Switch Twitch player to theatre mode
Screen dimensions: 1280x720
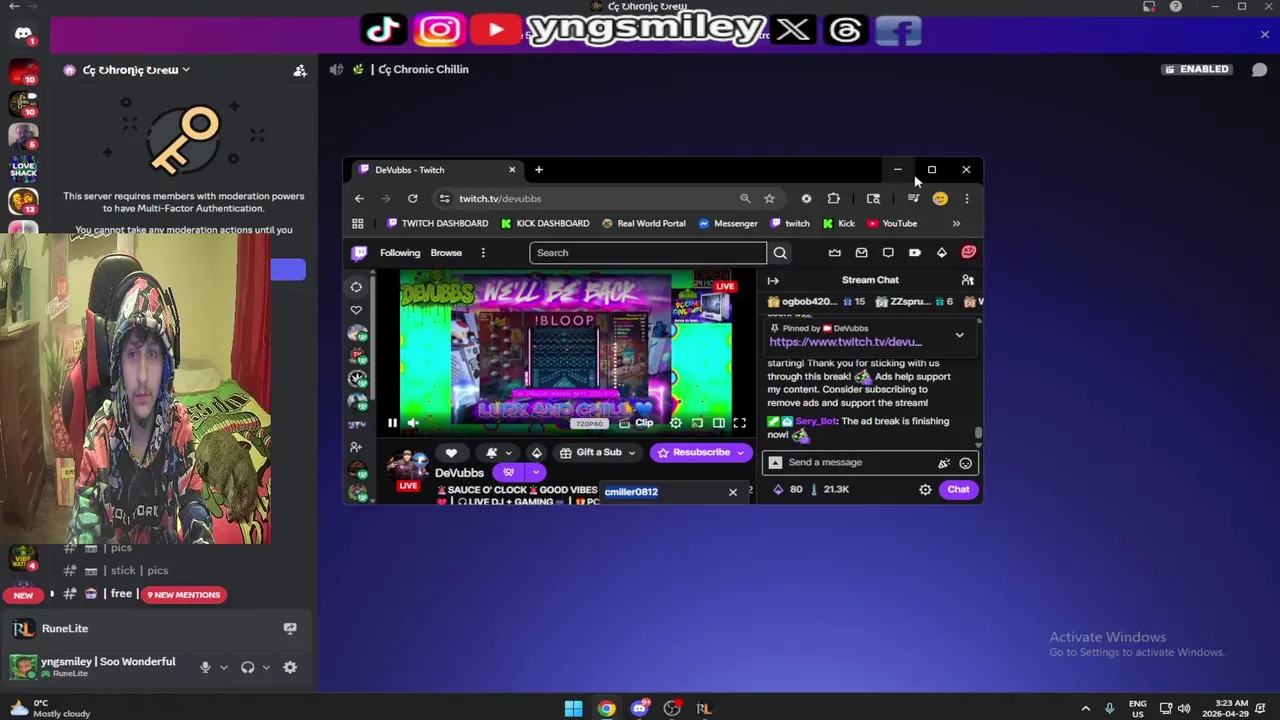(x=719, y=423)
